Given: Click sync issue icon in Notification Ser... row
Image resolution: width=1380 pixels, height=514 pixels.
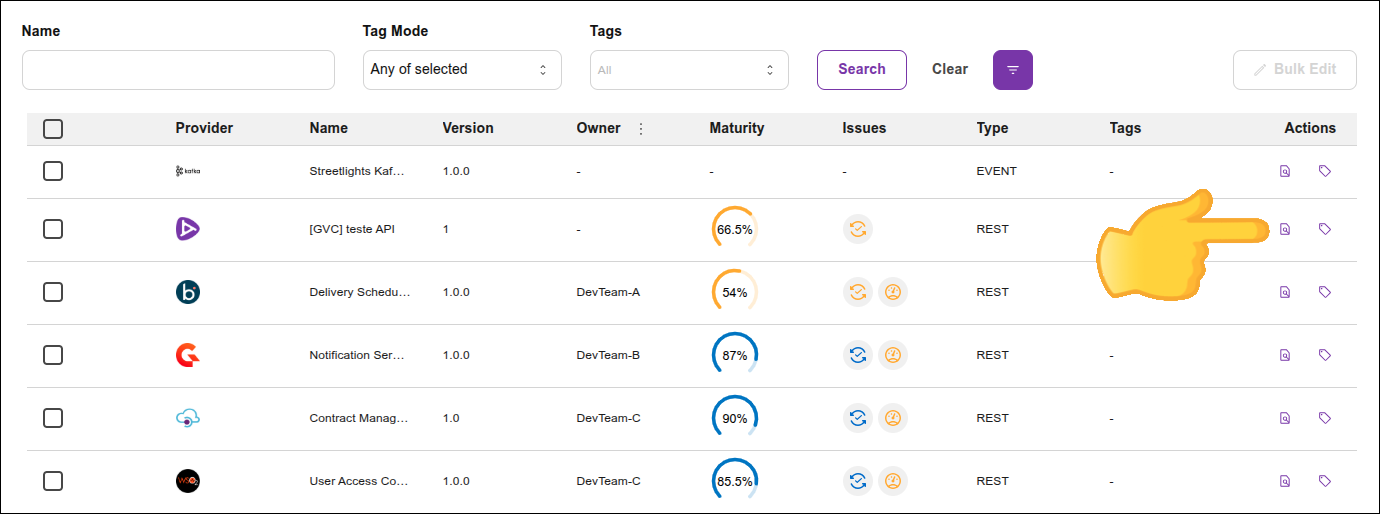Looking at the screenshot, I should pyautogui.click(x=858, y=355).
